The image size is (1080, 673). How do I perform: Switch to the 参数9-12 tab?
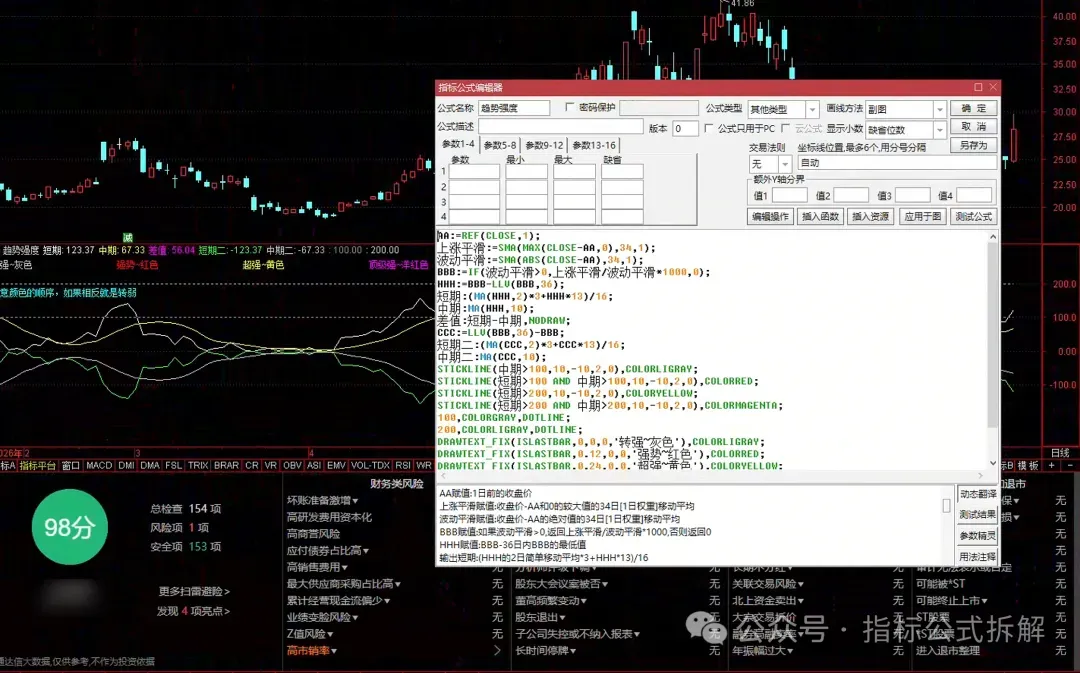coord(544,145)
